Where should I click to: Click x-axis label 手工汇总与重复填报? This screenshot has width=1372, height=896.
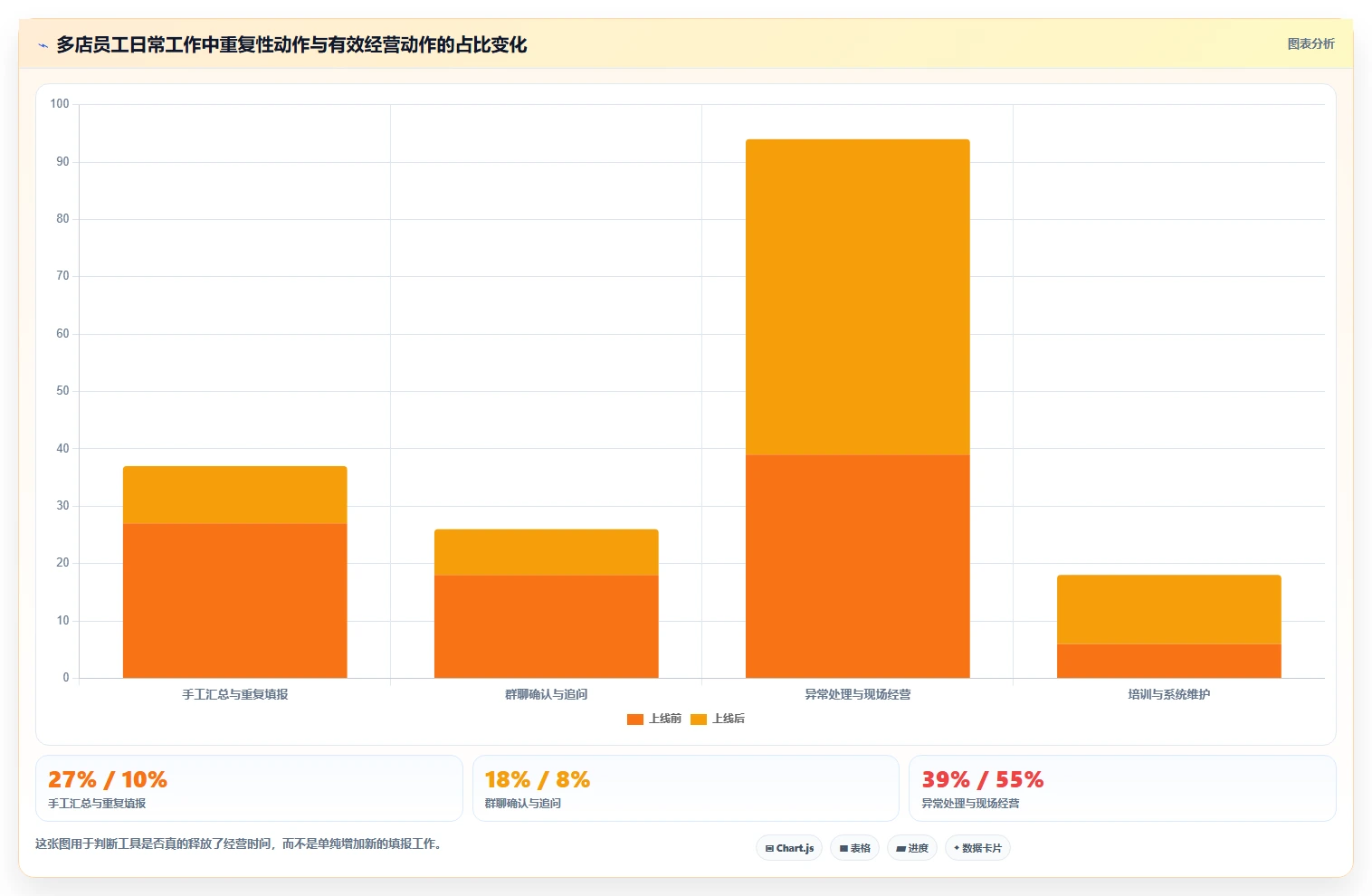tap(235, 694)
